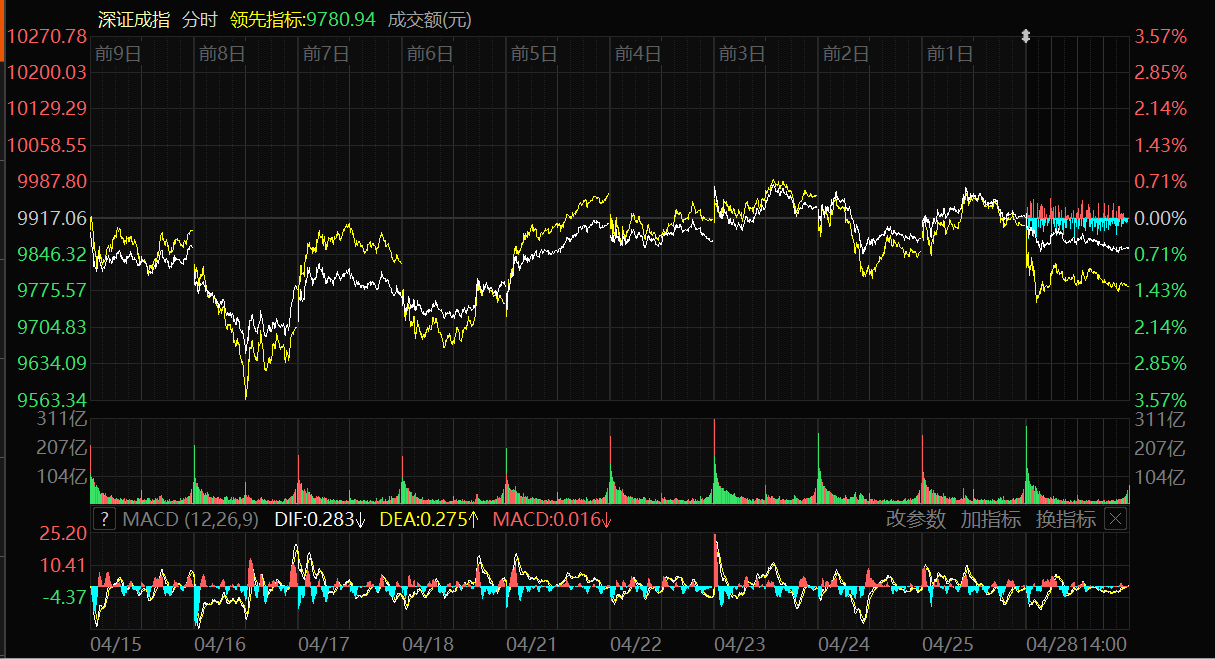Click the 9563.34 price axis label
This screenshot has height=659, width=1215.
(50, 399)
